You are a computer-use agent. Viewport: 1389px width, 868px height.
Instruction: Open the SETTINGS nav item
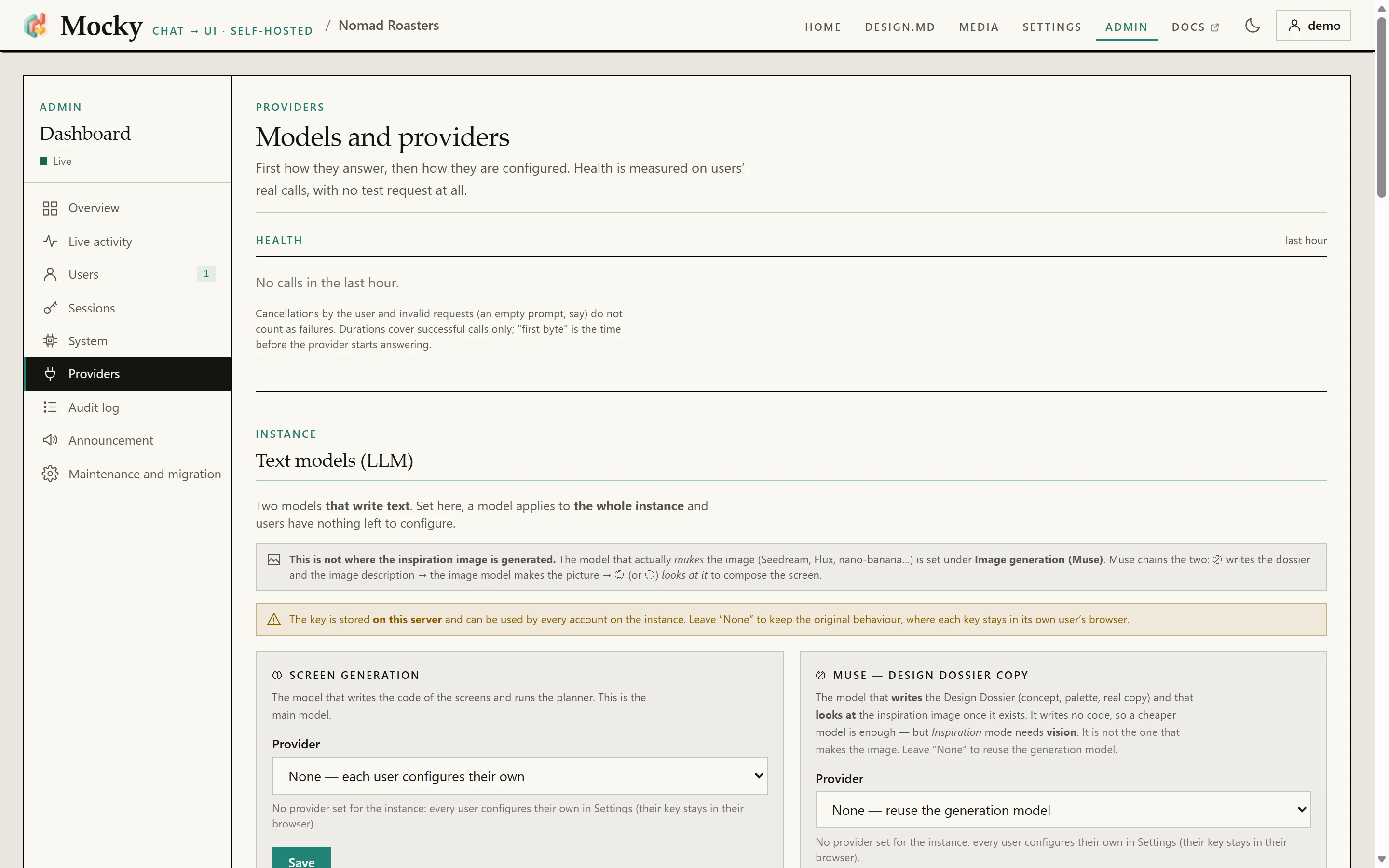pyautogui.click(x=1051, y=27)
